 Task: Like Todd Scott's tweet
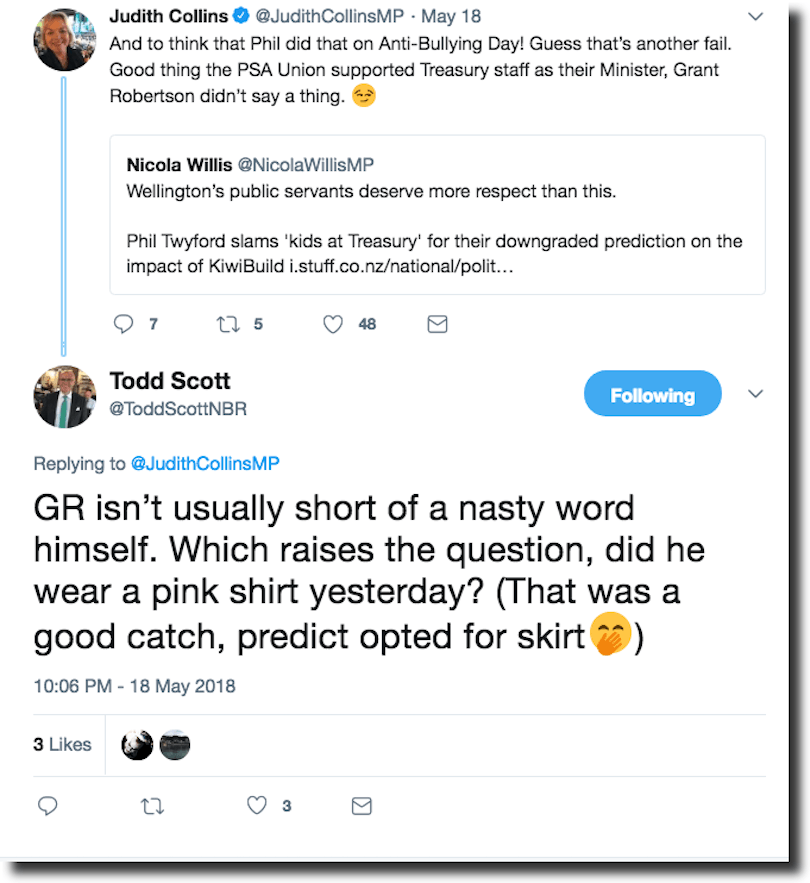(x=258, y=805)
